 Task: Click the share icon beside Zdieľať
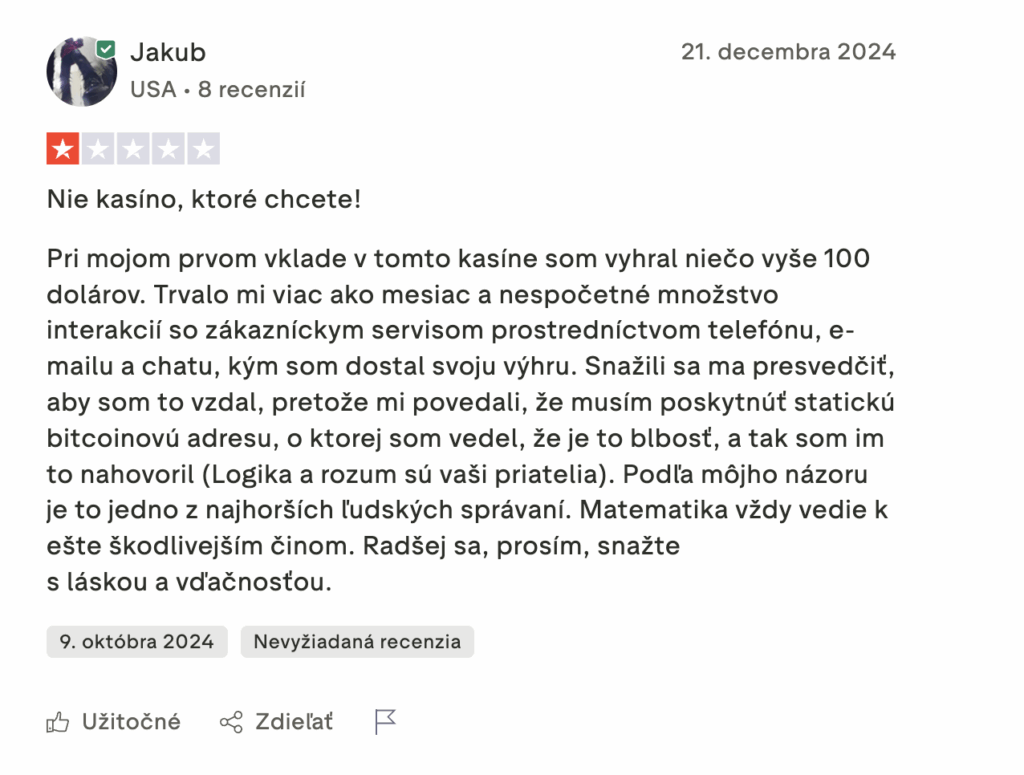pos(231,721)
